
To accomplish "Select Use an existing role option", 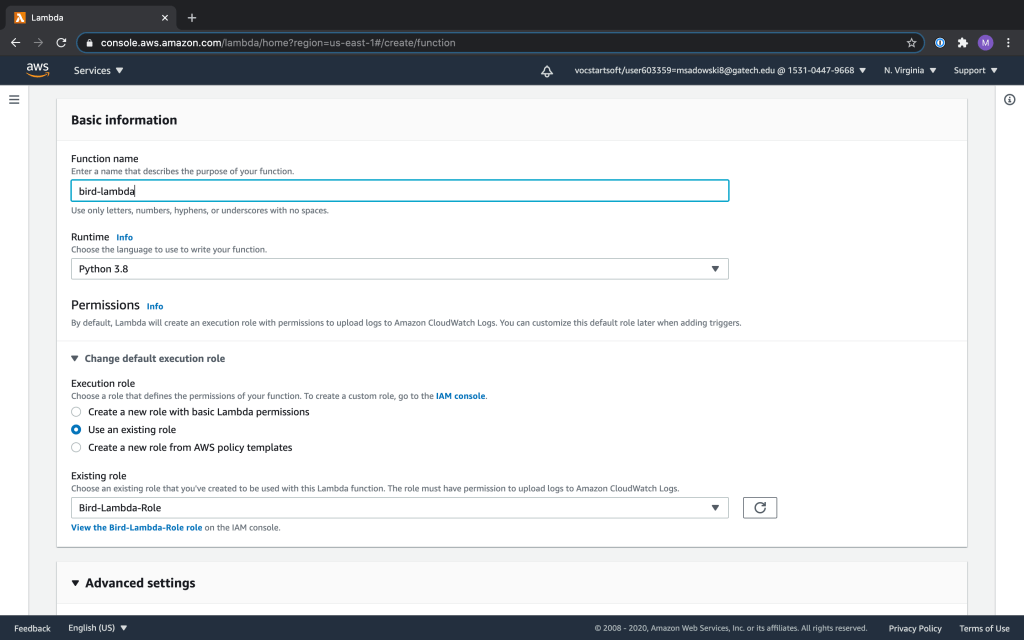I will coord(77,430).
